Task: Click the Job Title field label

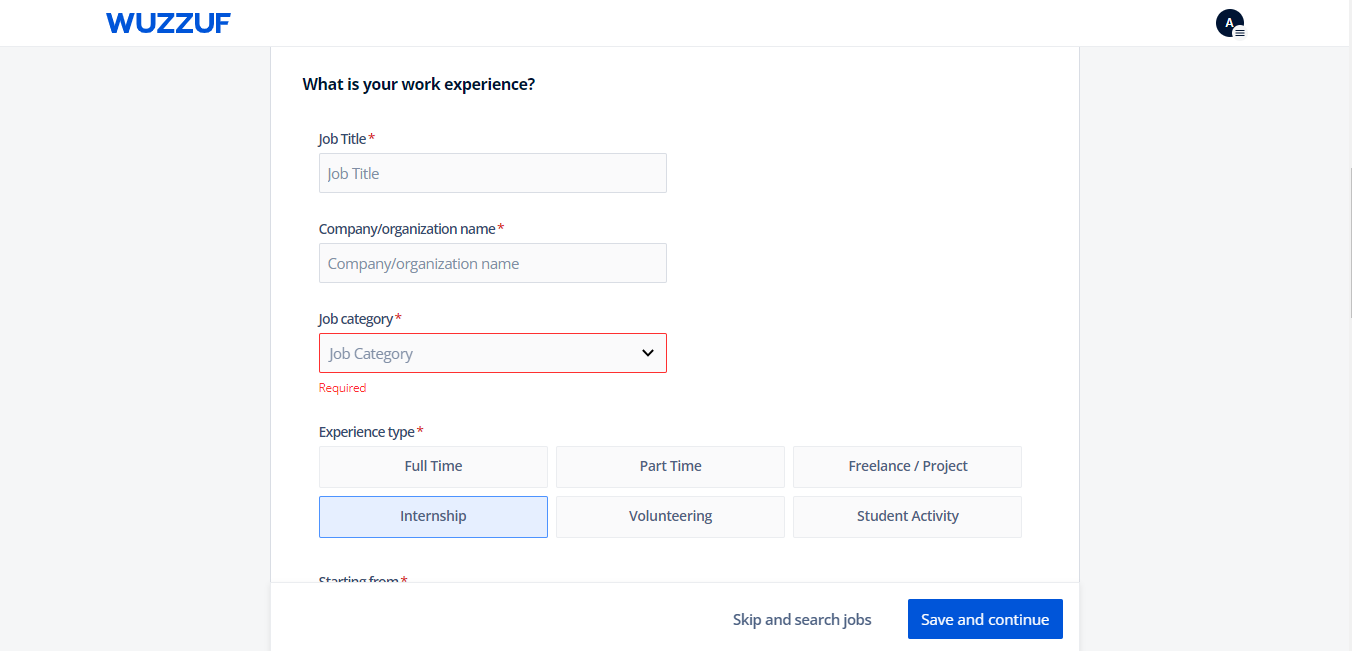Action: click(x=342, y=139)
